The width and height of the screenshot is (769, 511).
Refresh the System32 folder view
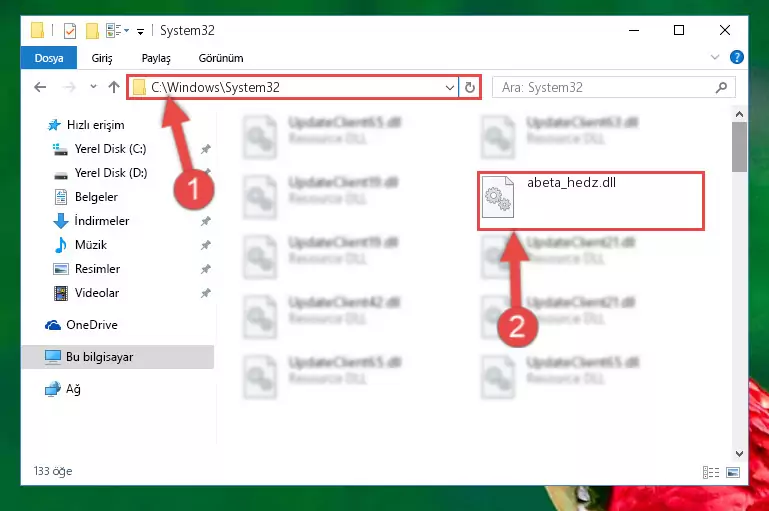469,88
